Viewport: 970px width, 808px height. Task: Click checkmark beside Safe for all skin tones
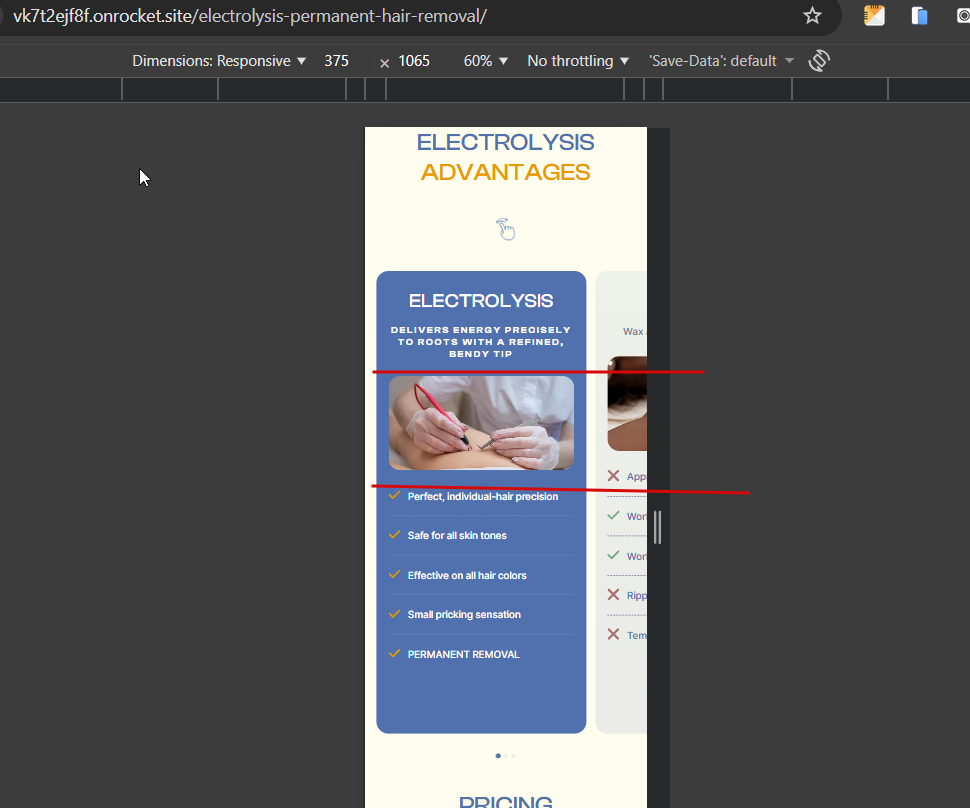395,535
